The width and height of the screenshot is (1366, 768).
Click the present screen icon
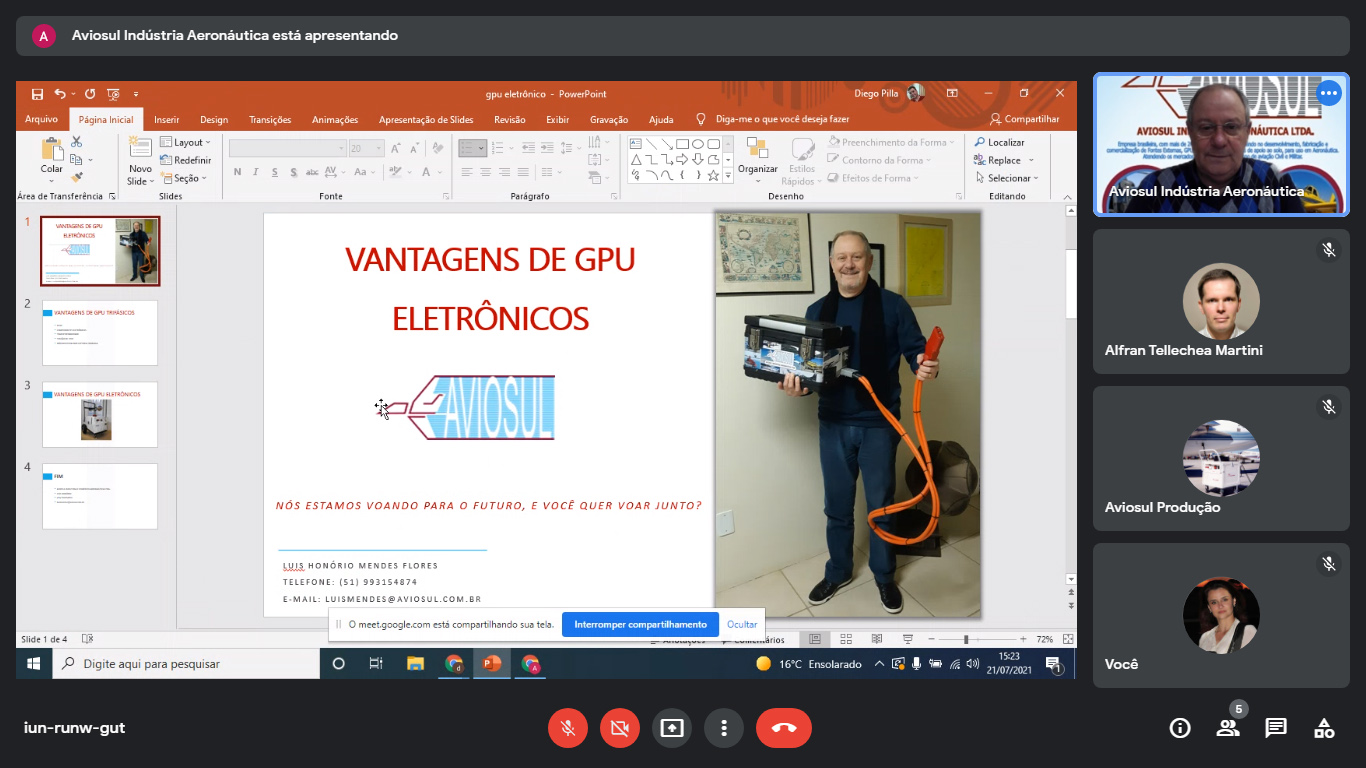click(x=672, y=728)
